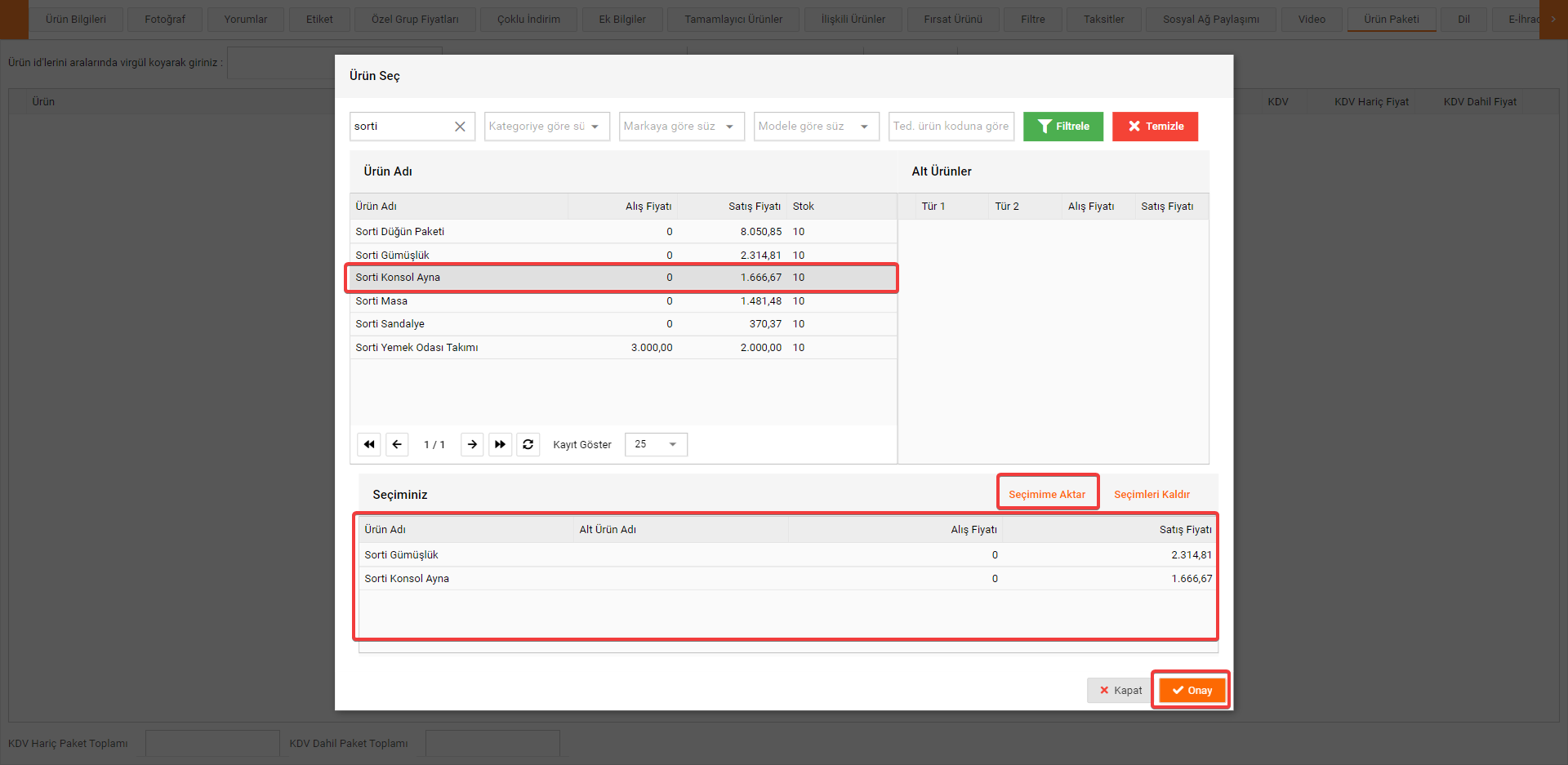The image size is (1568, 765).
Task: Confirm with the orange Onay button
Action: pyautogui.click(x=1192, y=690)
